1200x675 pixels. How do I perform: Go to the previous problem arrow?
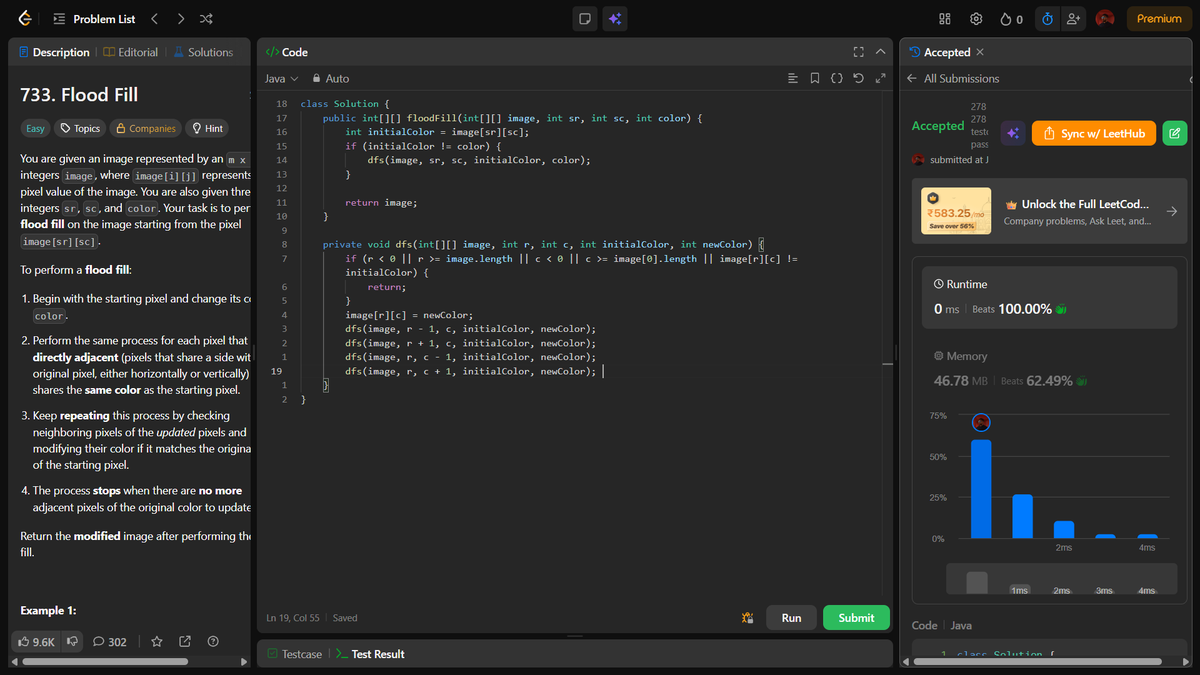coord(154,19)
